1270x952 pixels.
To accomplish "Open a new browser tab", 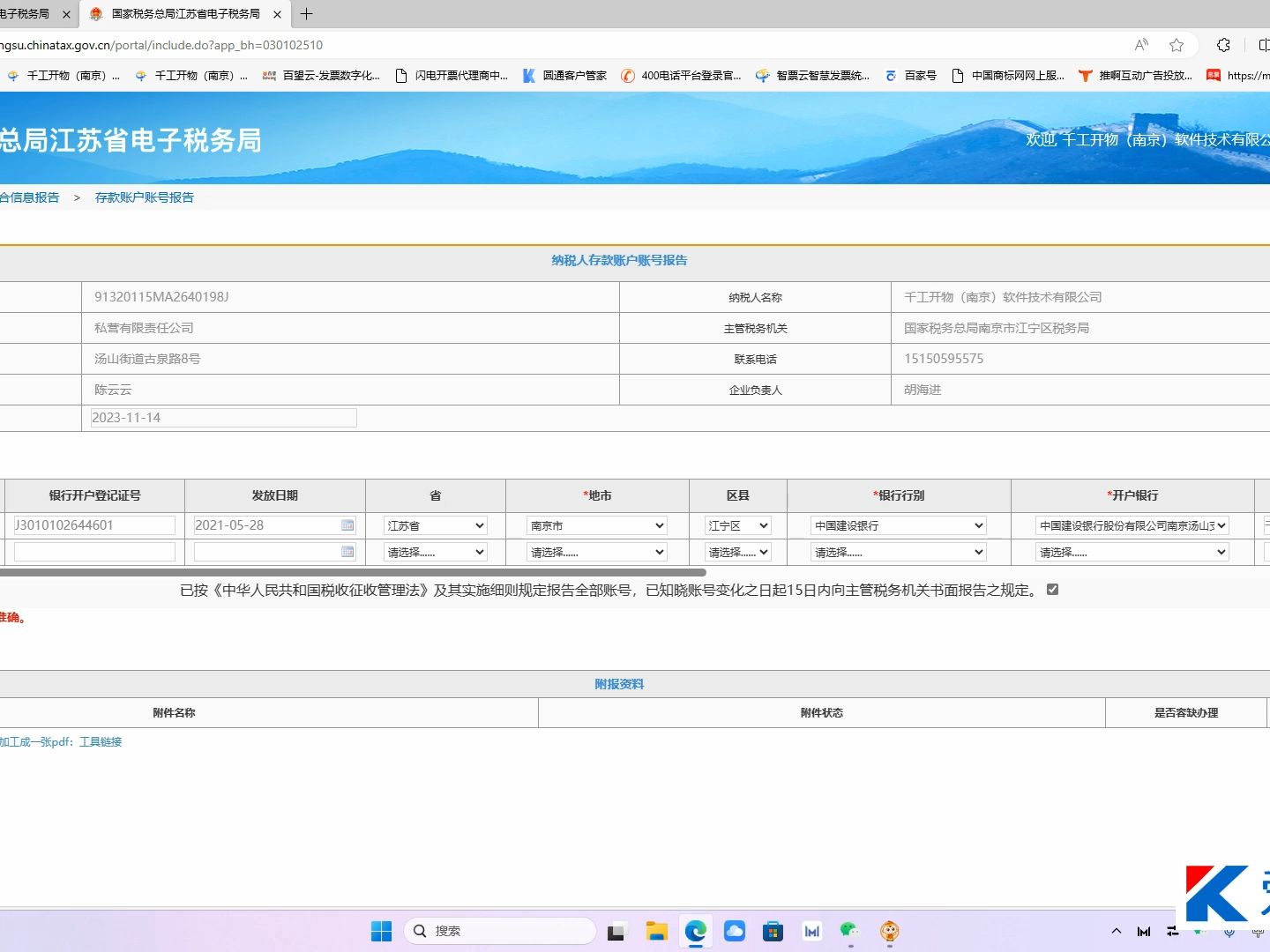I will coord(307,14).
